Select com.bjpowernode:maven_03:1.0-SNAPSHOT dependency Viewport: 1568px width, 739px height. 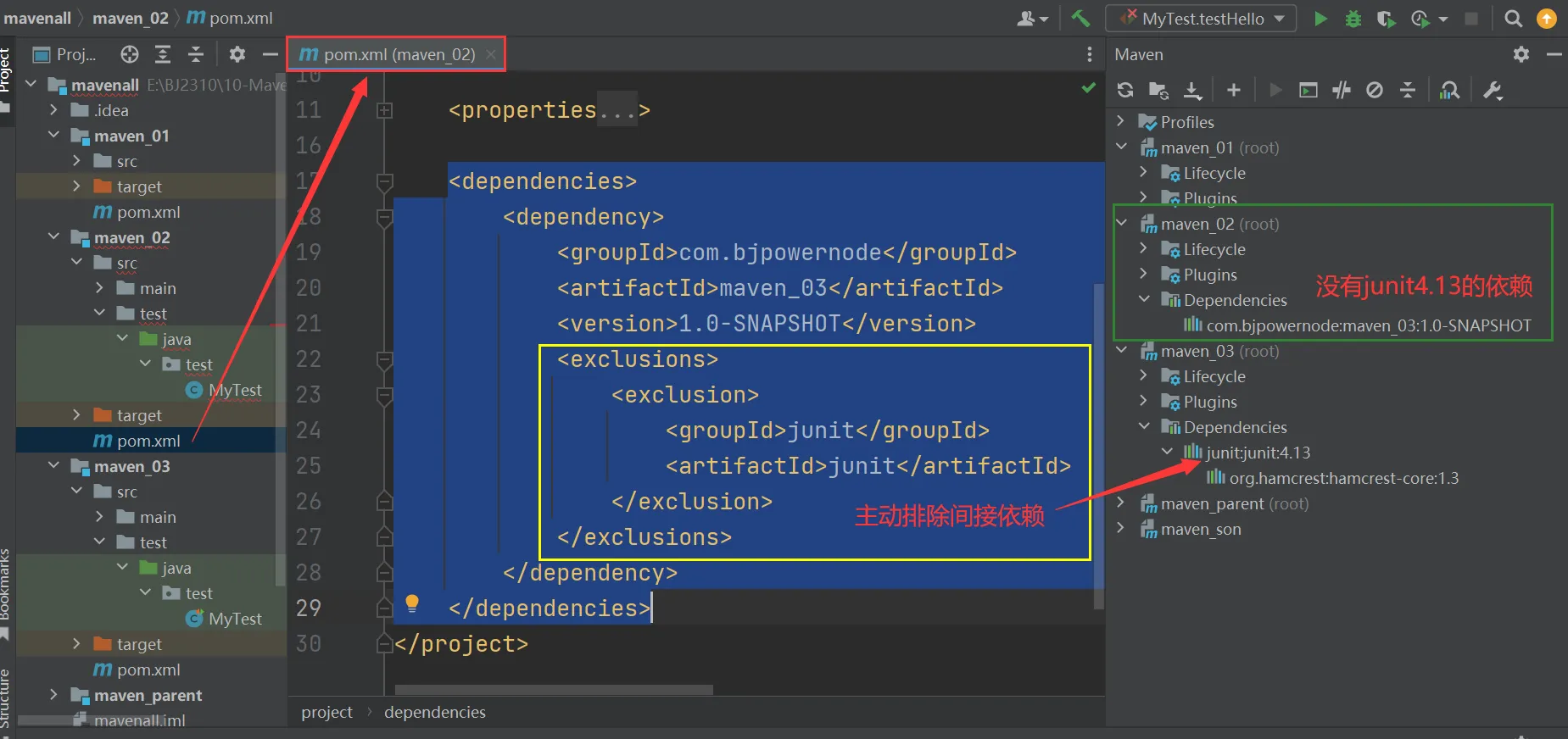(1368, 325)
